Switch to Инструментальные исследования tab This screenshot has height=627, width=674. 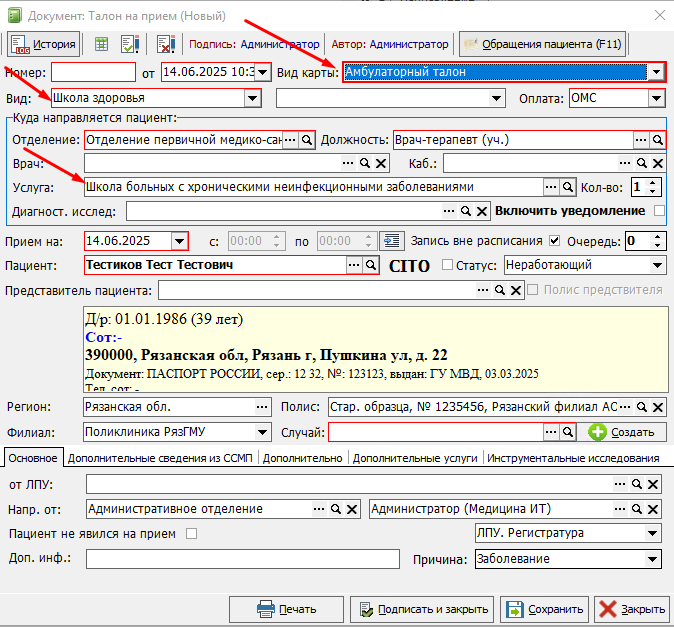(x=573, y=458)
